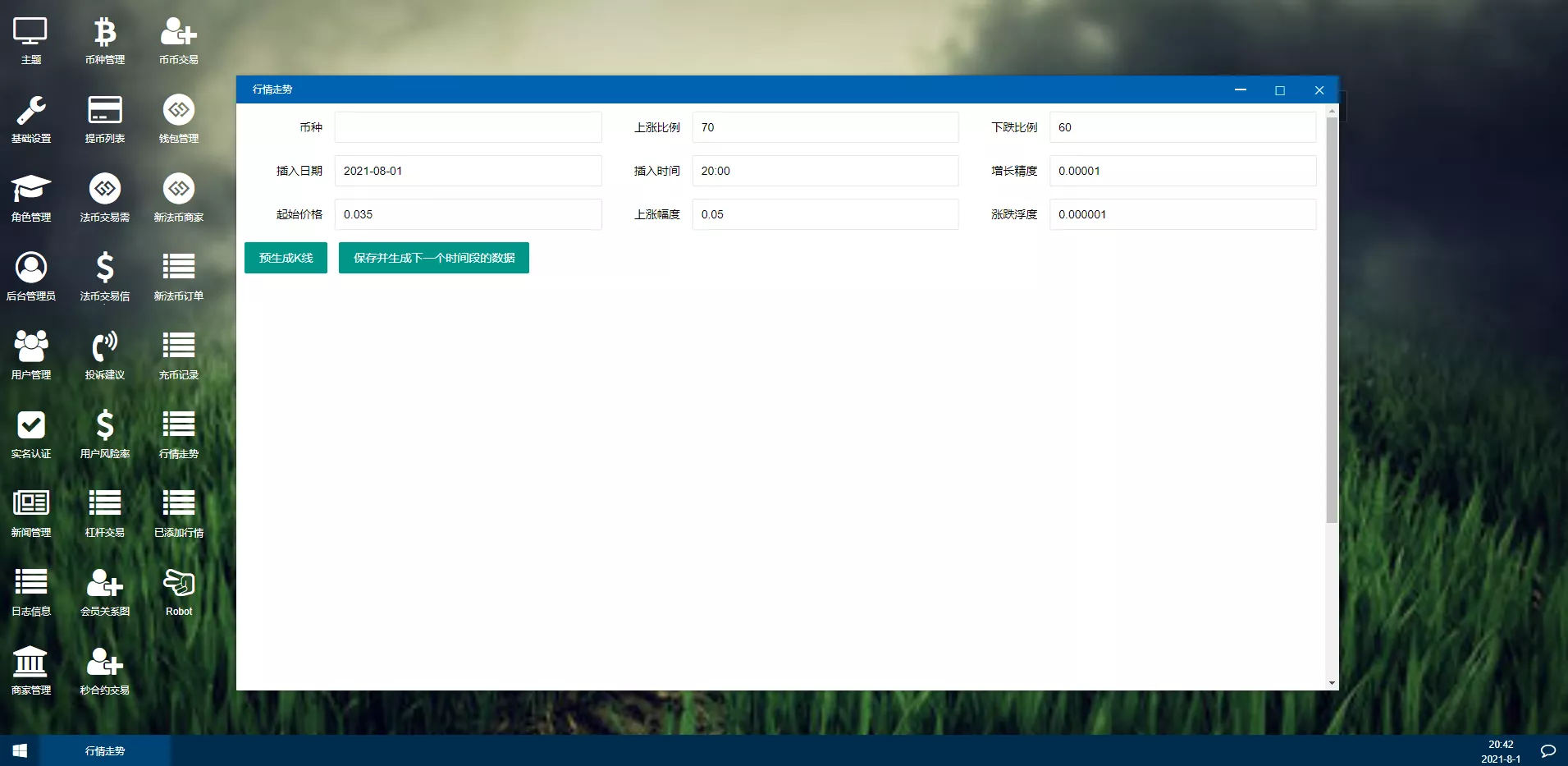Open the 币种管理 bitcoin icon
The height and width of the screenshot is (766, 1568).
coord(105,34)
